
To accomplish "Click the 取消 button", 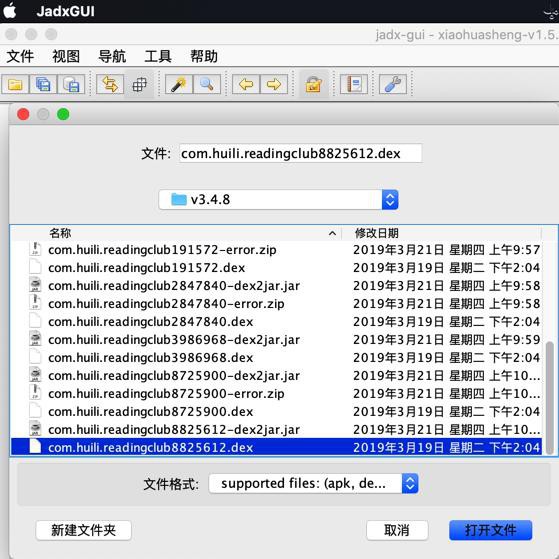I will tap(397, 530).
